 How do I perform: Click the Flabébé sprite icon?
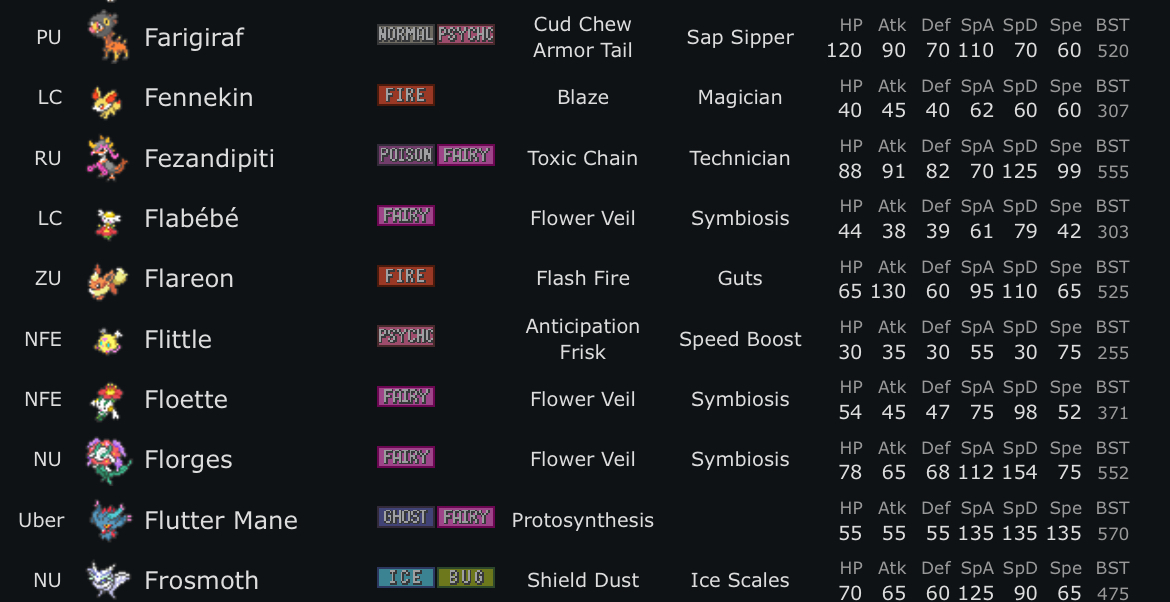(x=106, y=220)
